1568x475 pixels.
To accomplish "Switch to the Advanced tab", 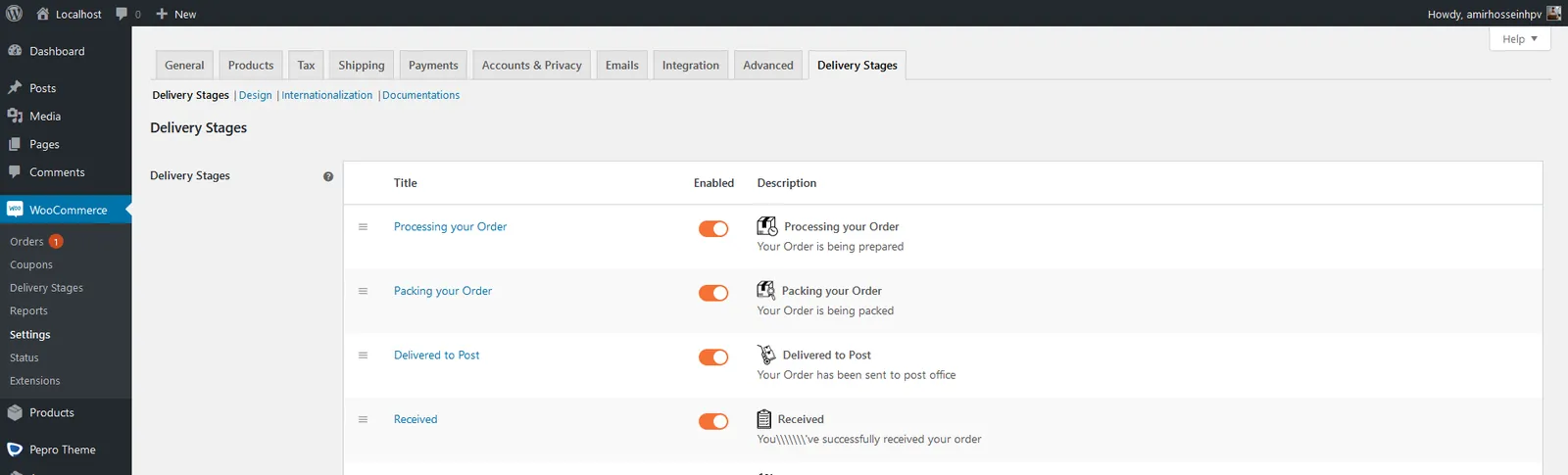I will [x=768, y=65].
